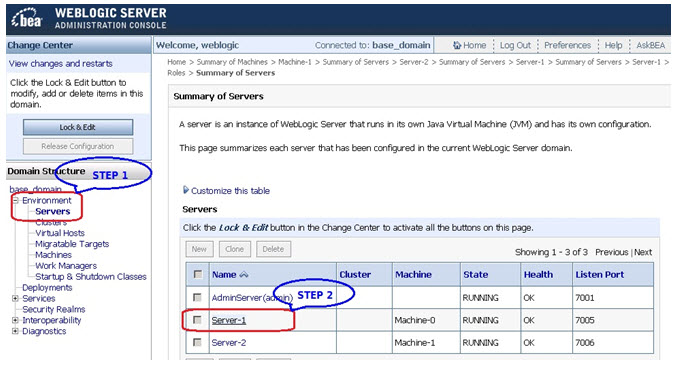
Task: Sort table by State column header
Action: [475, 275]
